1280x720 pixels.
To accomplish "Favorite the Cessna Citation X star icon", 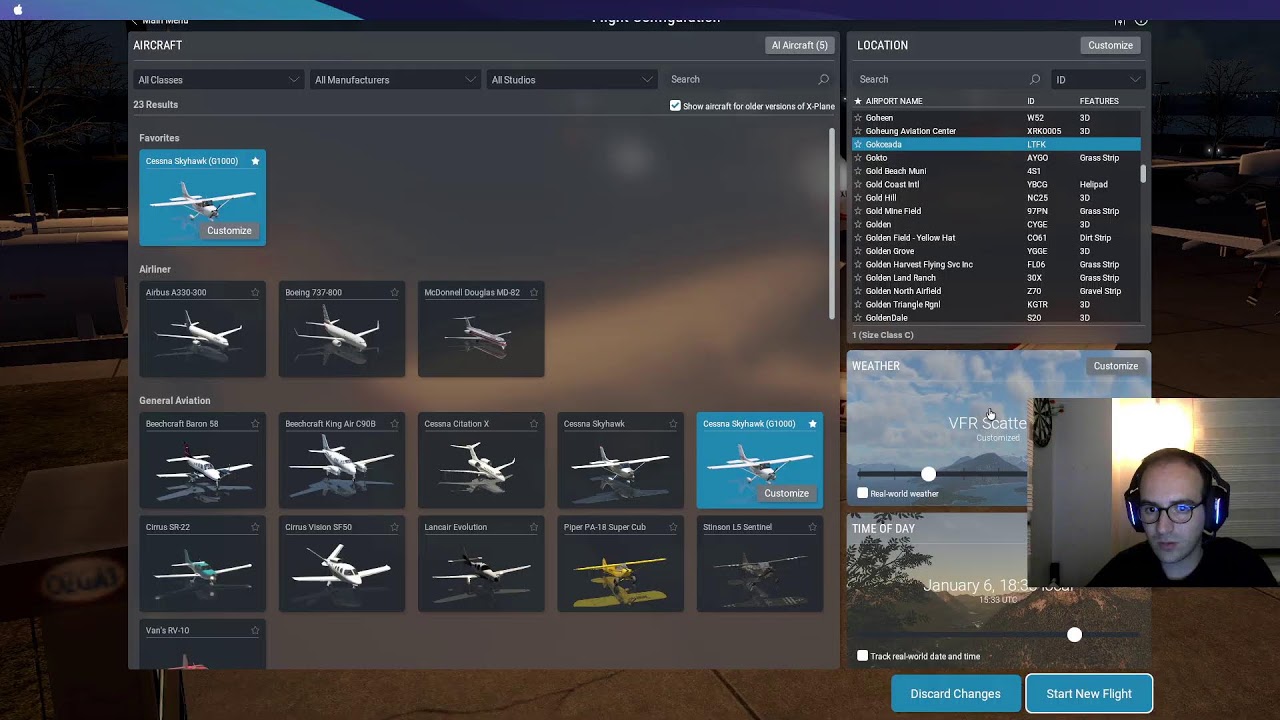I will (x=533, y=424).
